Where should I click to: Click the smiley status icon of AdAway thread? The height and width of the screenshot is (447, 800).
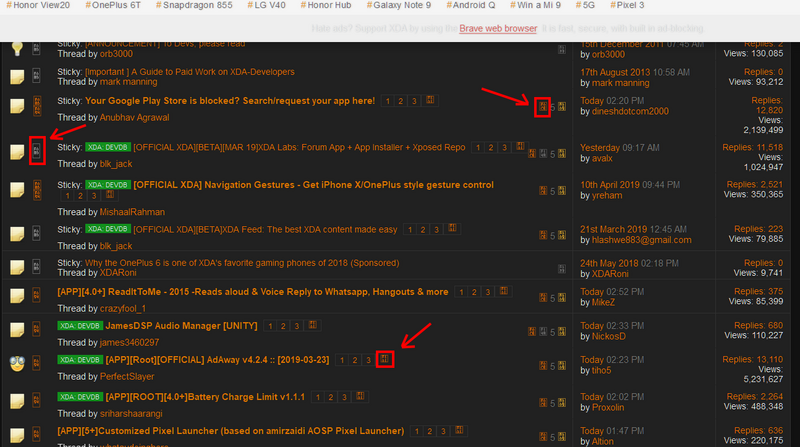pos(17,364)
